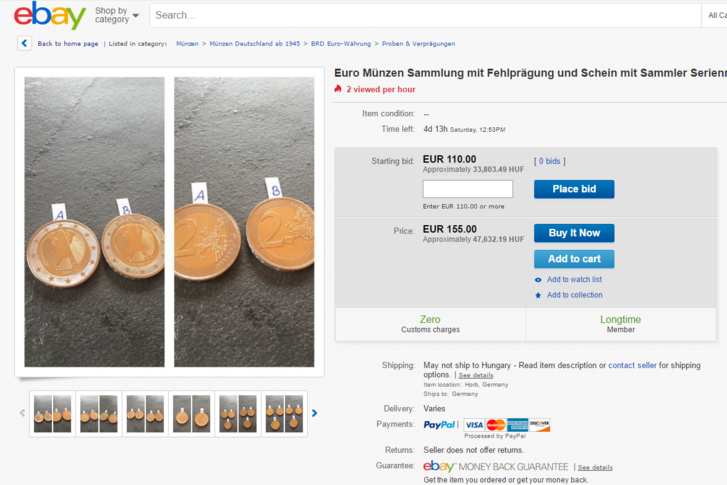Click the eBay Money Back Guarantee logo
Image resolution: width=727 pixels, height=485 pixels.
[496, 466]
